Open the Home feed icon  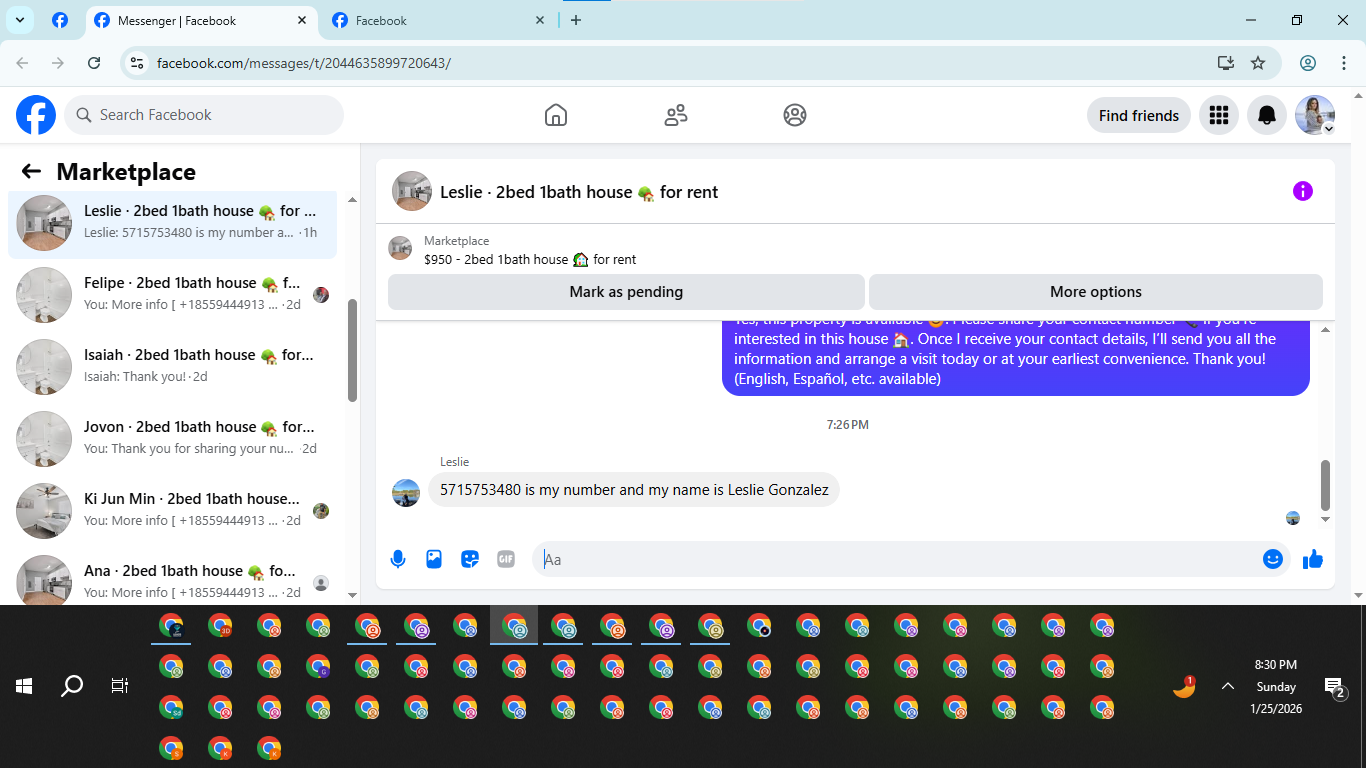556,115
